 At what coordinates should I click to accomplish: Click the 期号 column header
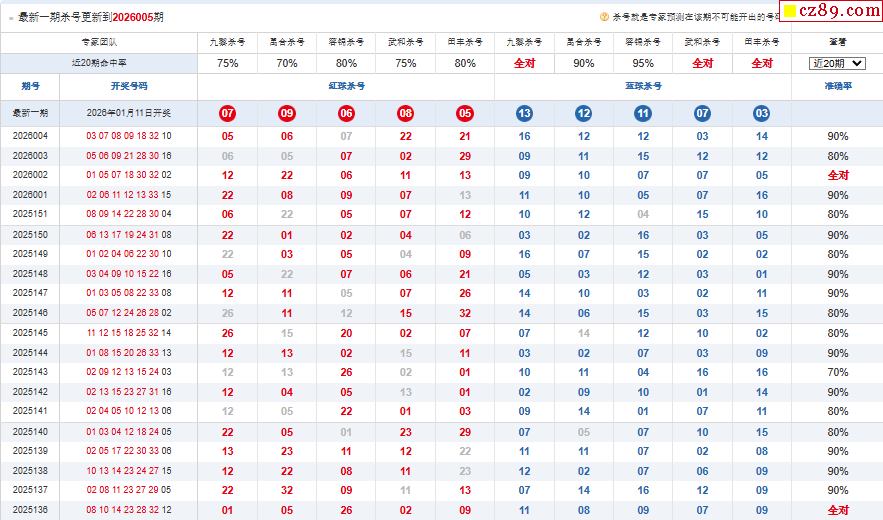[x=30, y=86]
